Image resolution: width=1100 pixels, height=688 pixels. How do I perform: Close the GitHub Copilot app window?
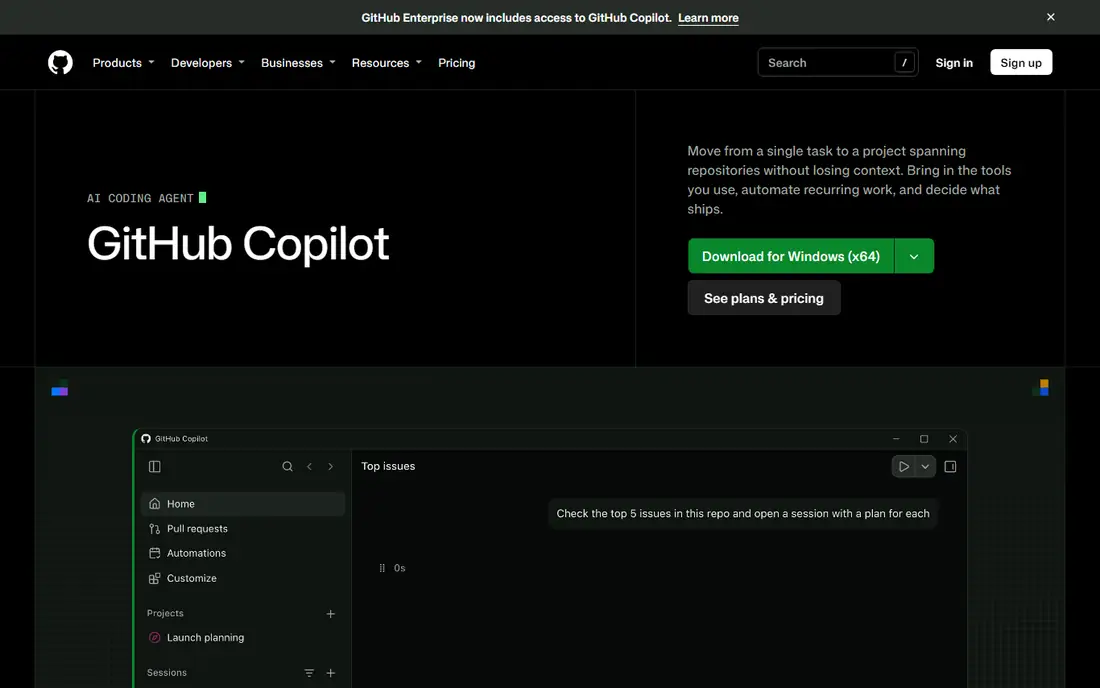click(x=953, y=439)
